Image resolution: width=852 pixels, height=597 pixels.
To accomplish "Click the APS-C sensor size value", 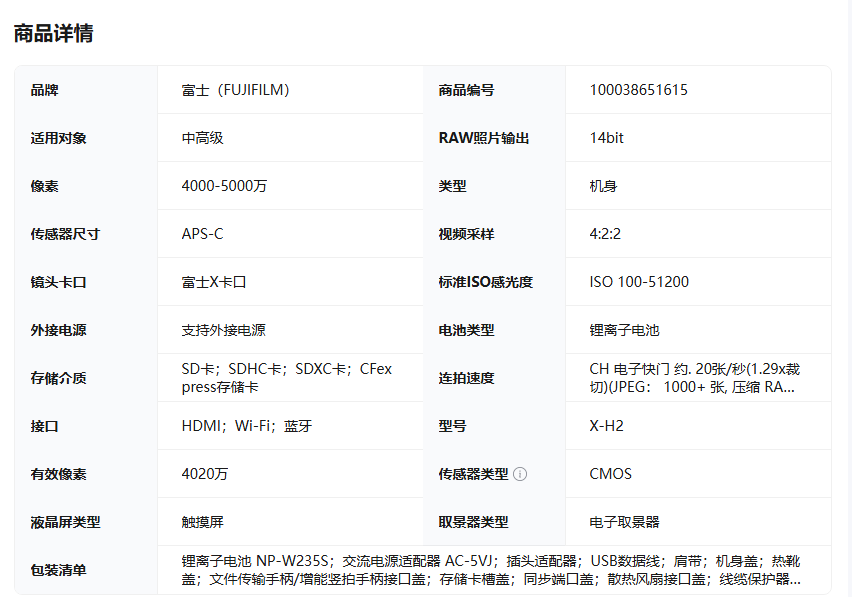I will coord(202,234).
